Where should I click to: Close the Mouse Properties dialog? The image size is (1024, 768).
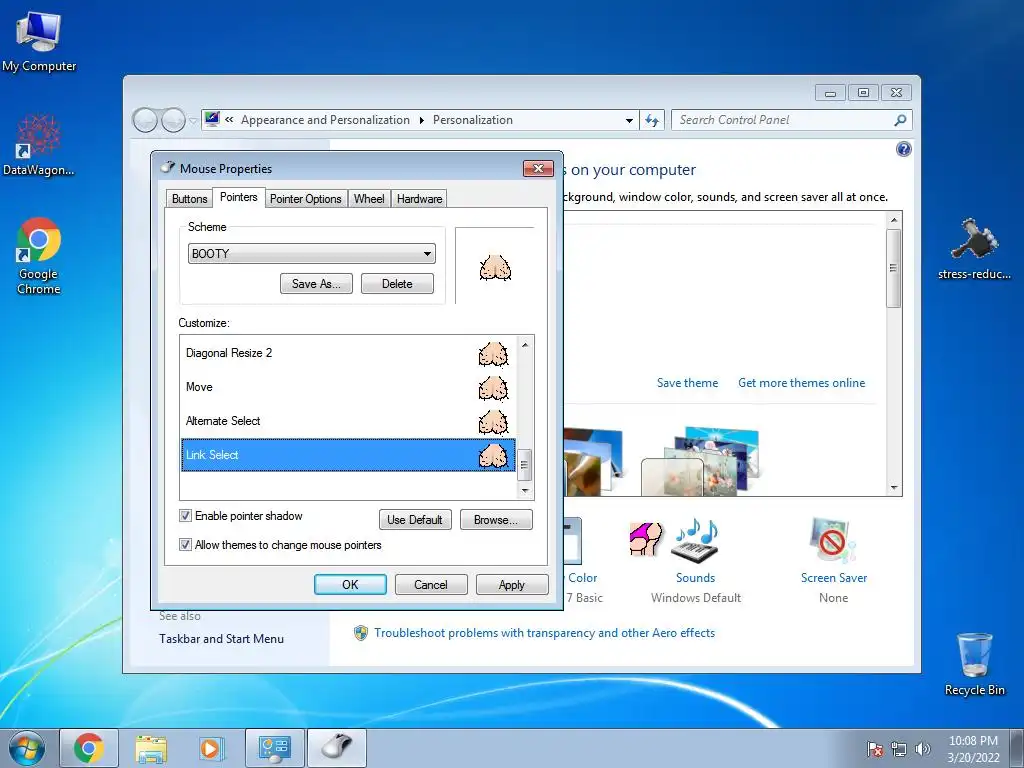tap(538, 168)
